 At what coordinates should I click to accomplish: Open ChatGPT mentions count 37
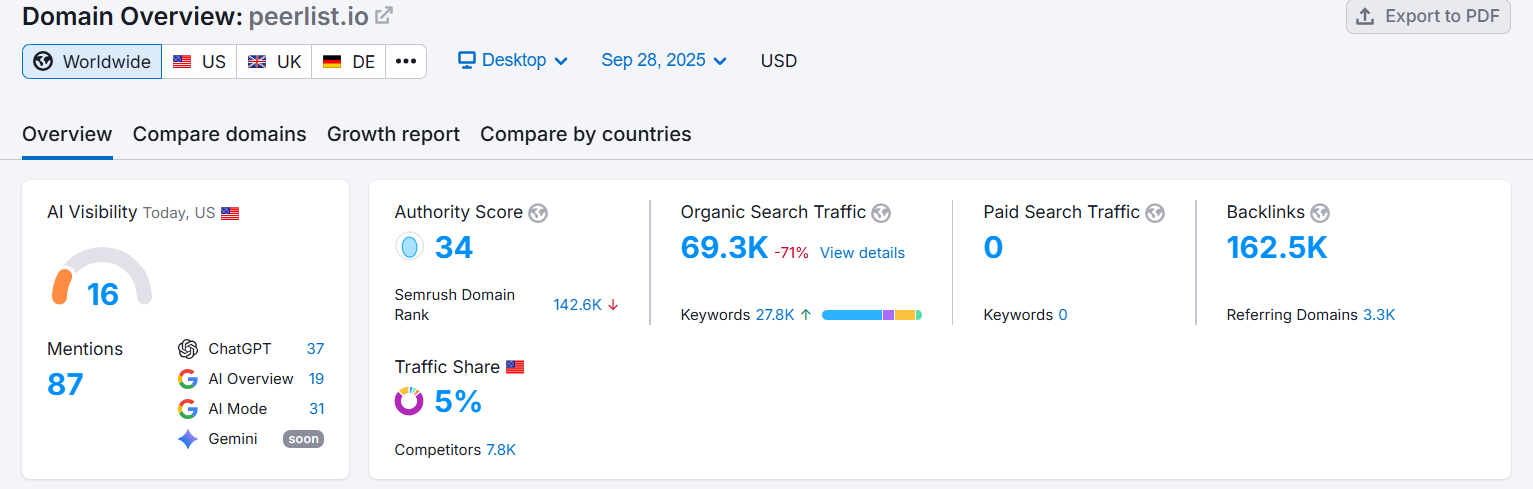(315, 349)
